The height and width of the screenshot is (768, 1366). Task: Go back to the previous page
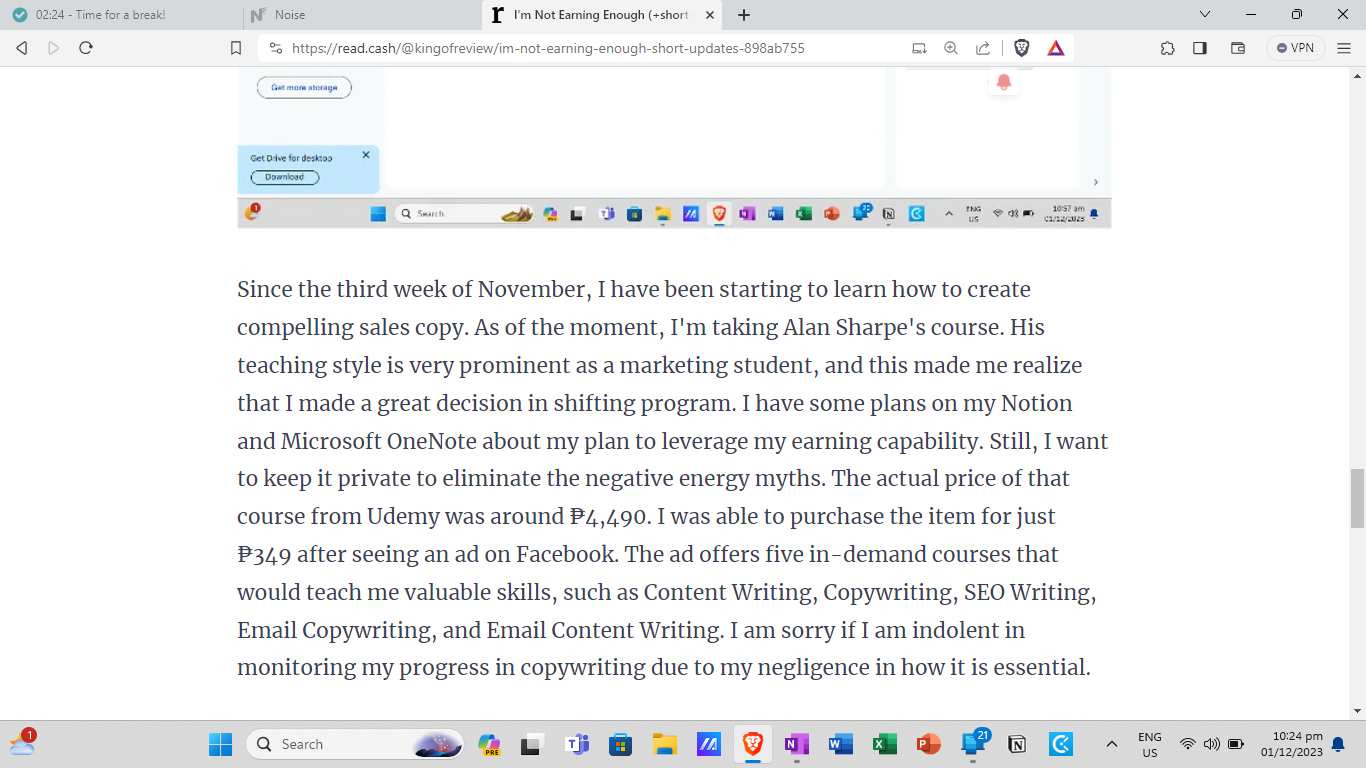[22, 48]
